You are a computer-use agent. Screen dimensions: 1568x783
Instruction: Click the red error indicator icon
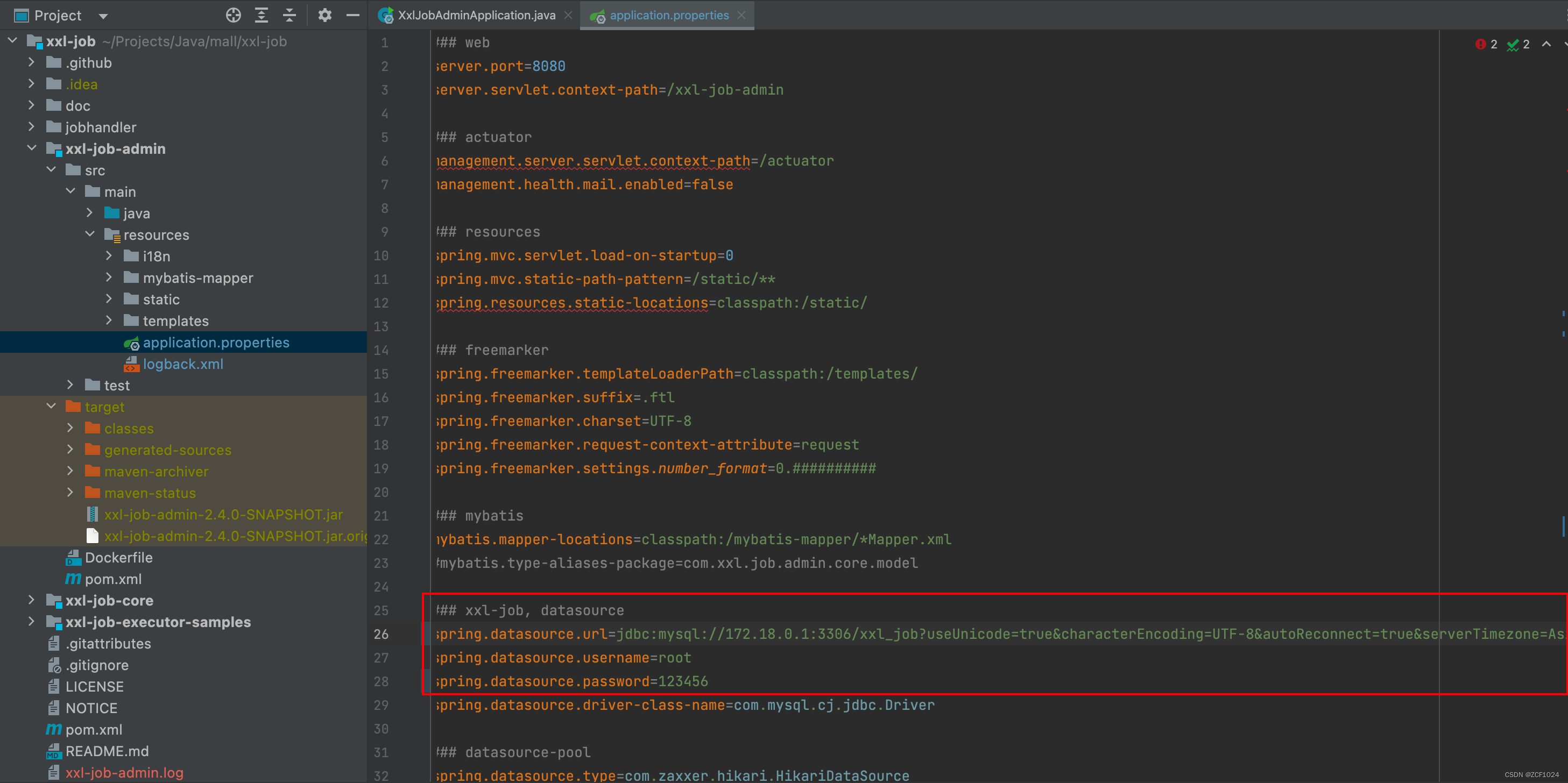click(1480, 44)
